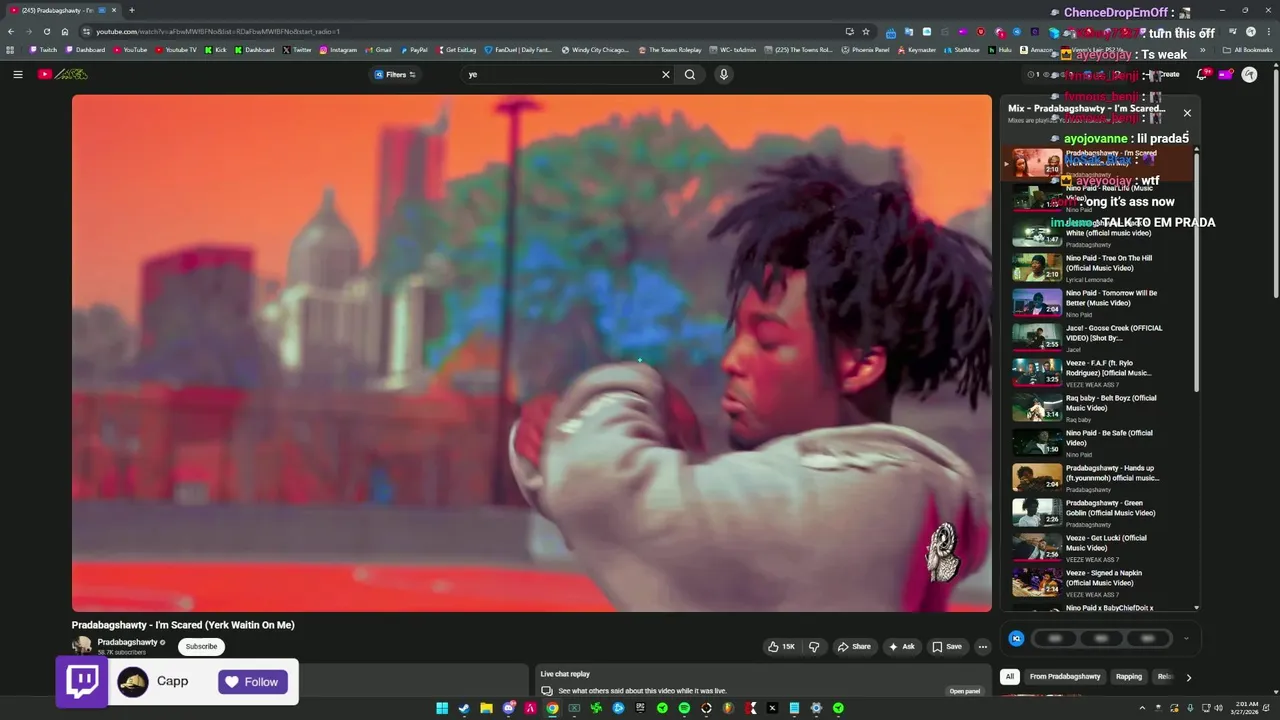Open the Gmail bookmark

[x=378, y=49]
